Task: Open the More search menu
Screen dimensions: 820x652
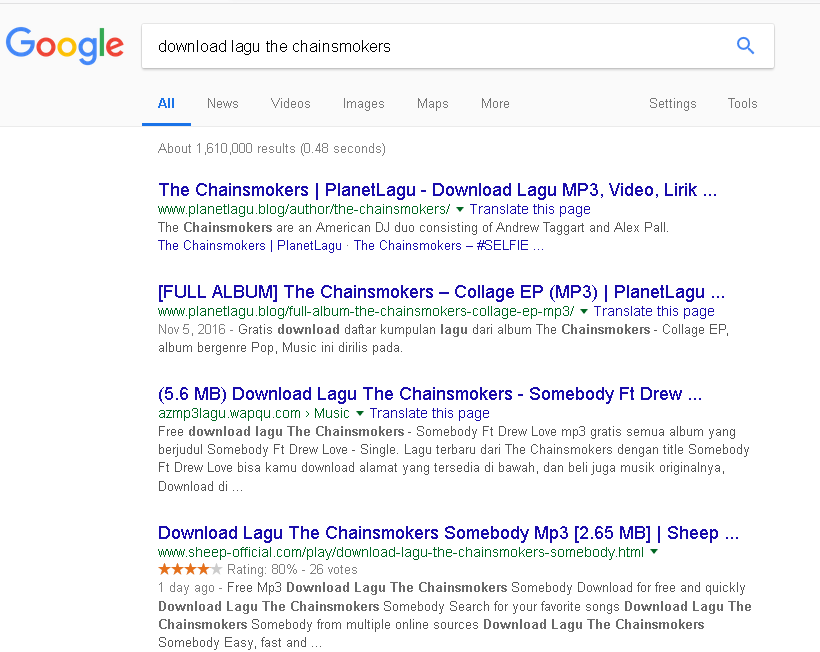Action: [x=495, y=103]
